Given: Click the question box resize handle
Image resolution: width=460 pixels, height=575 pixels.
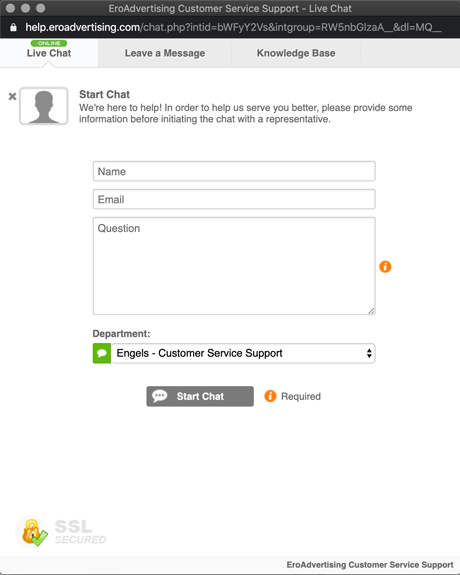Looking at the screenshot, I should [x=371, y=311].
